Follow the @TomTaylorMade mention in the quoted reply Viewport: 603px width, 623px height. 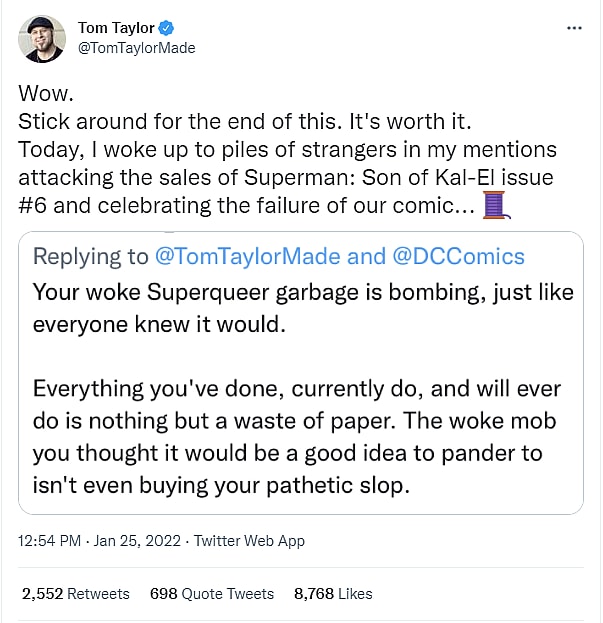248,256
